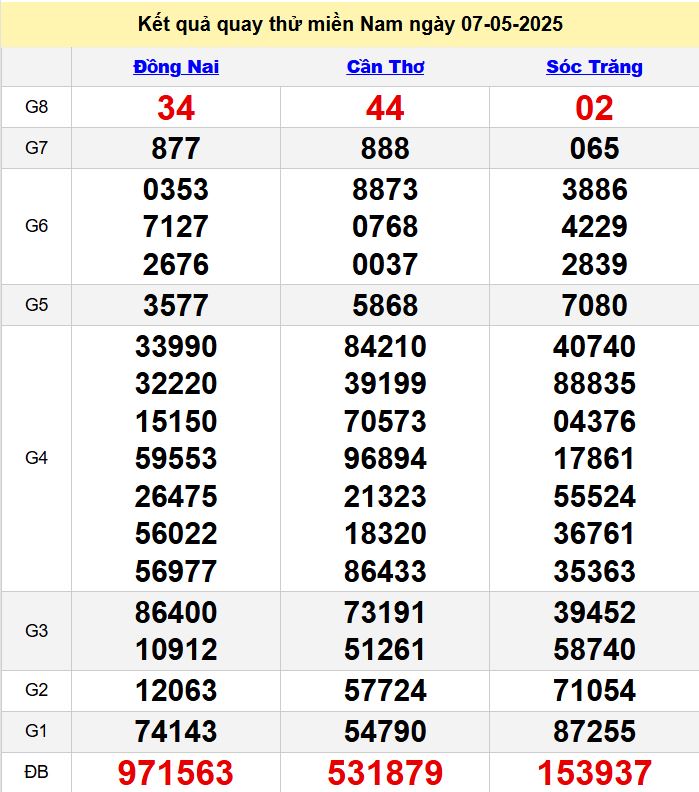Viewport: 699px width, 792px height.
Task: Click G4 result 88835
Action: [594, 383]
